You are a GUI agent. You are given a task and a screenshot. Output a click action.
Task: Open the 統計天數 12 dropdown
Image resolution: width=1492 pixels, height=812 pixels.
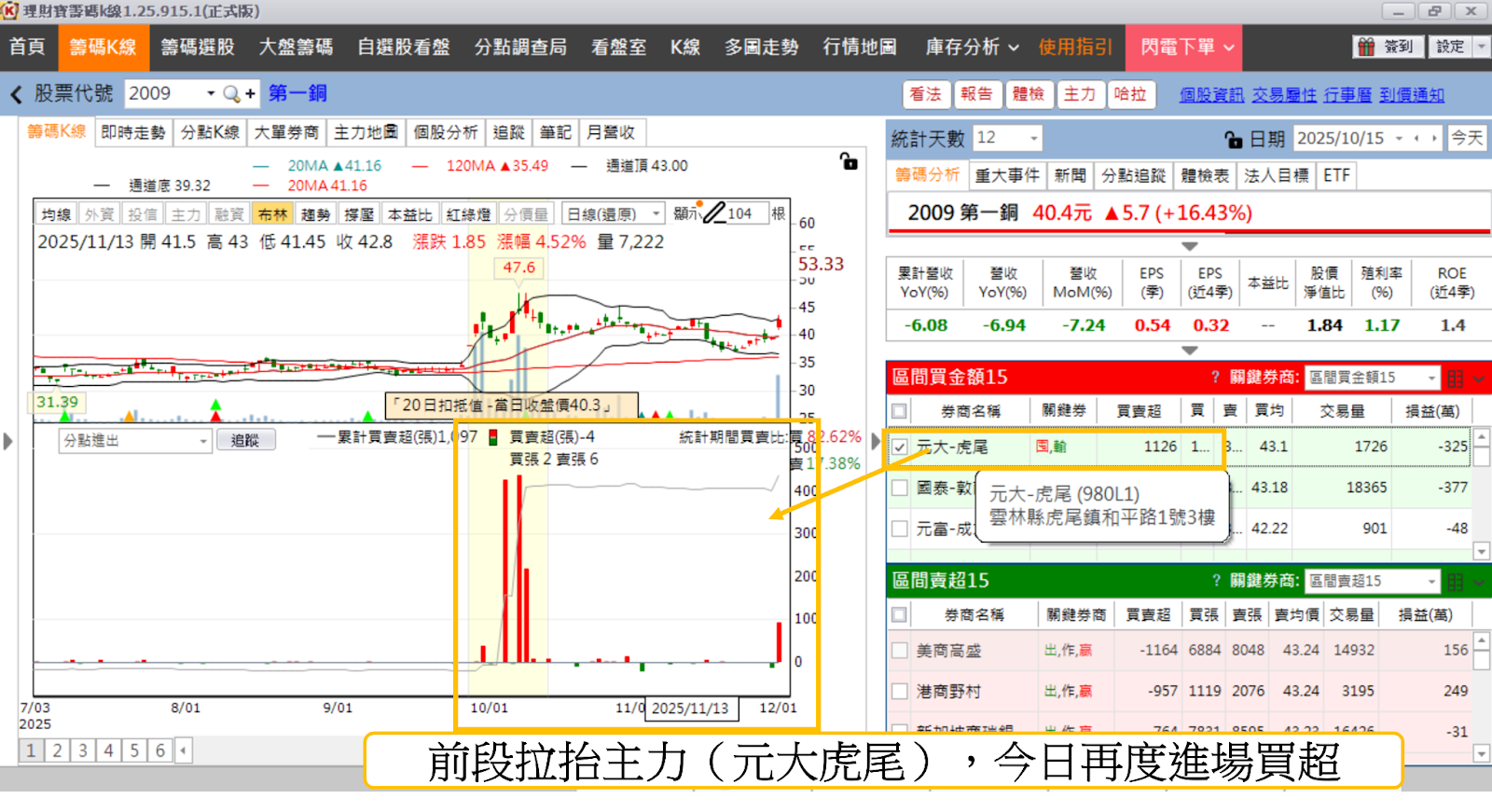(x=1033, y=139)
